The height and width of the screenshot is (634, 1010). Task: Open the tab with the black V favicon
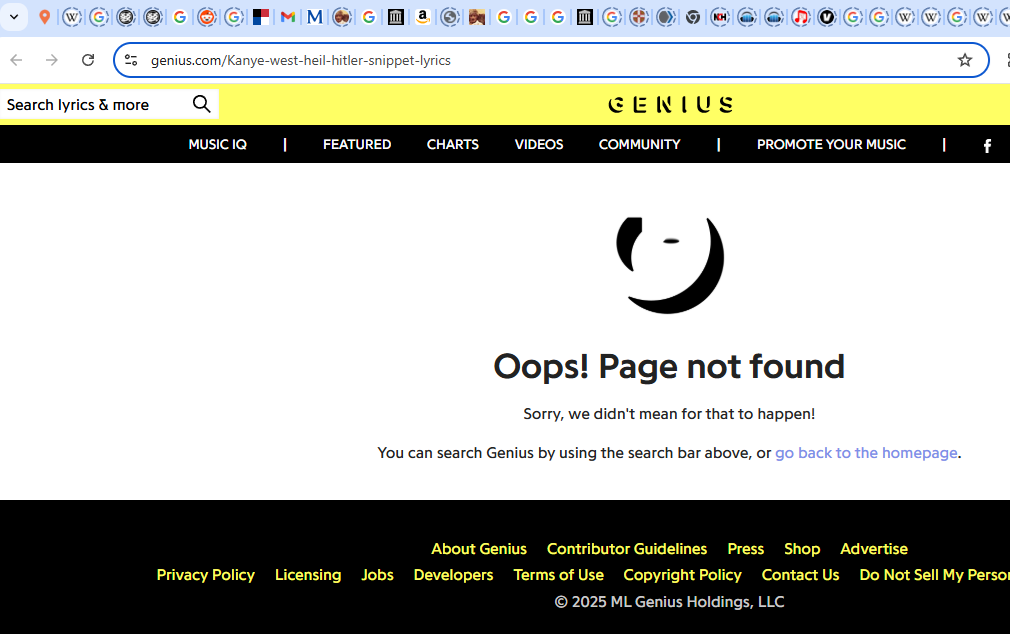coord(827,17)
